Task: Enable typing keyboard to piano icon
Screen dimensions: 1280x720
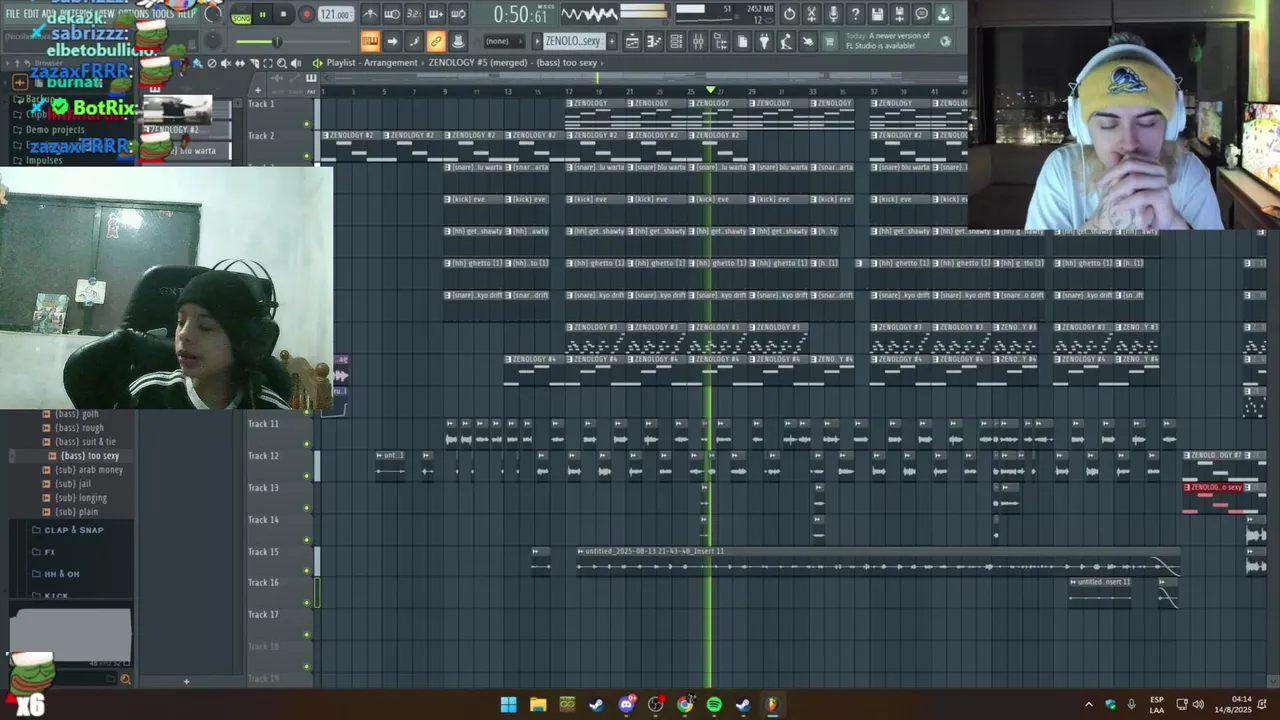Action: (x=370, y=41)
